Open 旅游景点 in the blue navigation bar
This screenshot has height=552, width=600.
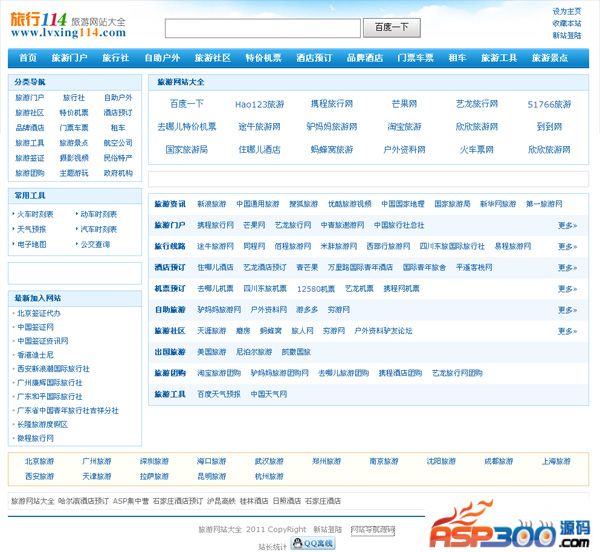point(550,58)
